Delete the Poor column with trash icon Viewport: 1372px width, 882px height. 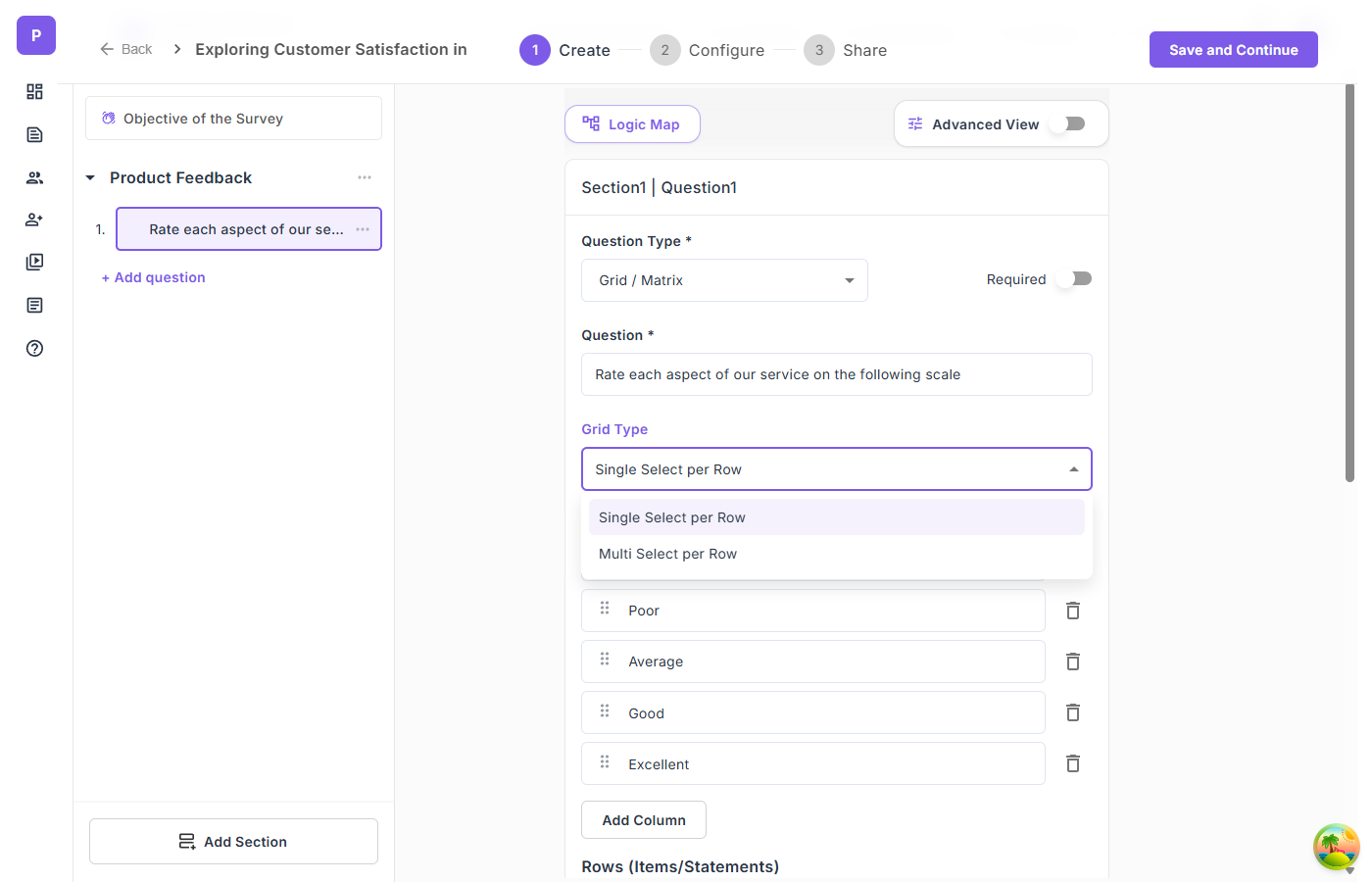1073,611
